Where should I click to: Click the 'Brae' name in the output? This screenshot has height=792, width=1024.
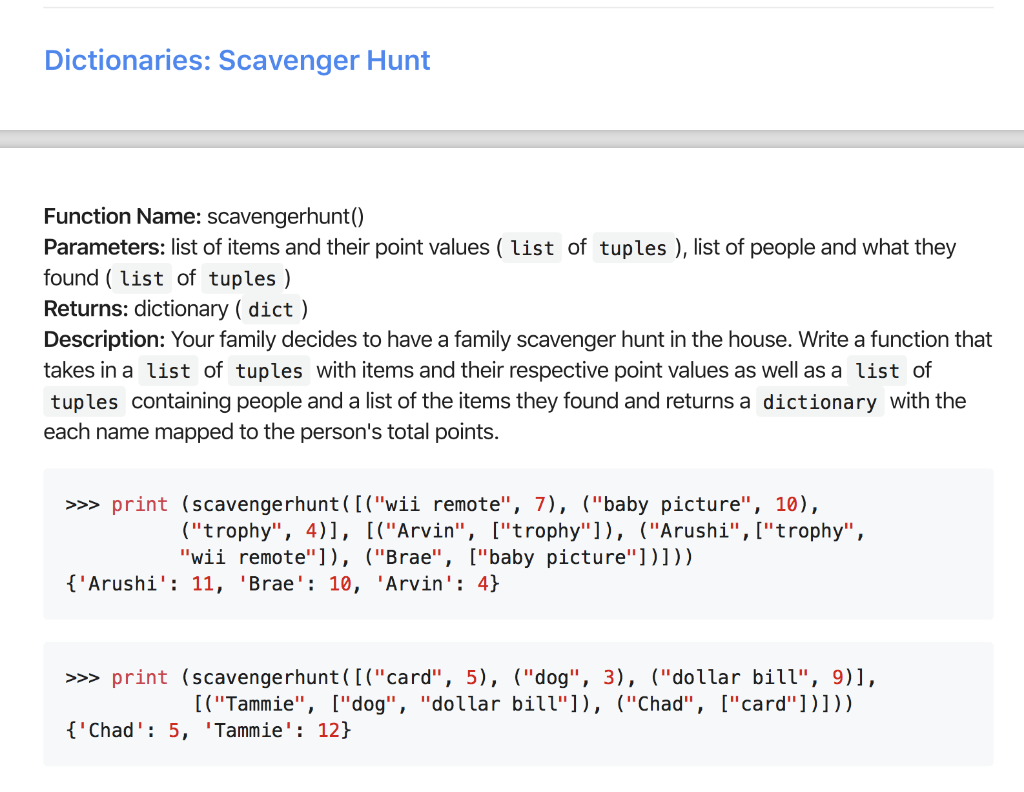coord(277,583)
